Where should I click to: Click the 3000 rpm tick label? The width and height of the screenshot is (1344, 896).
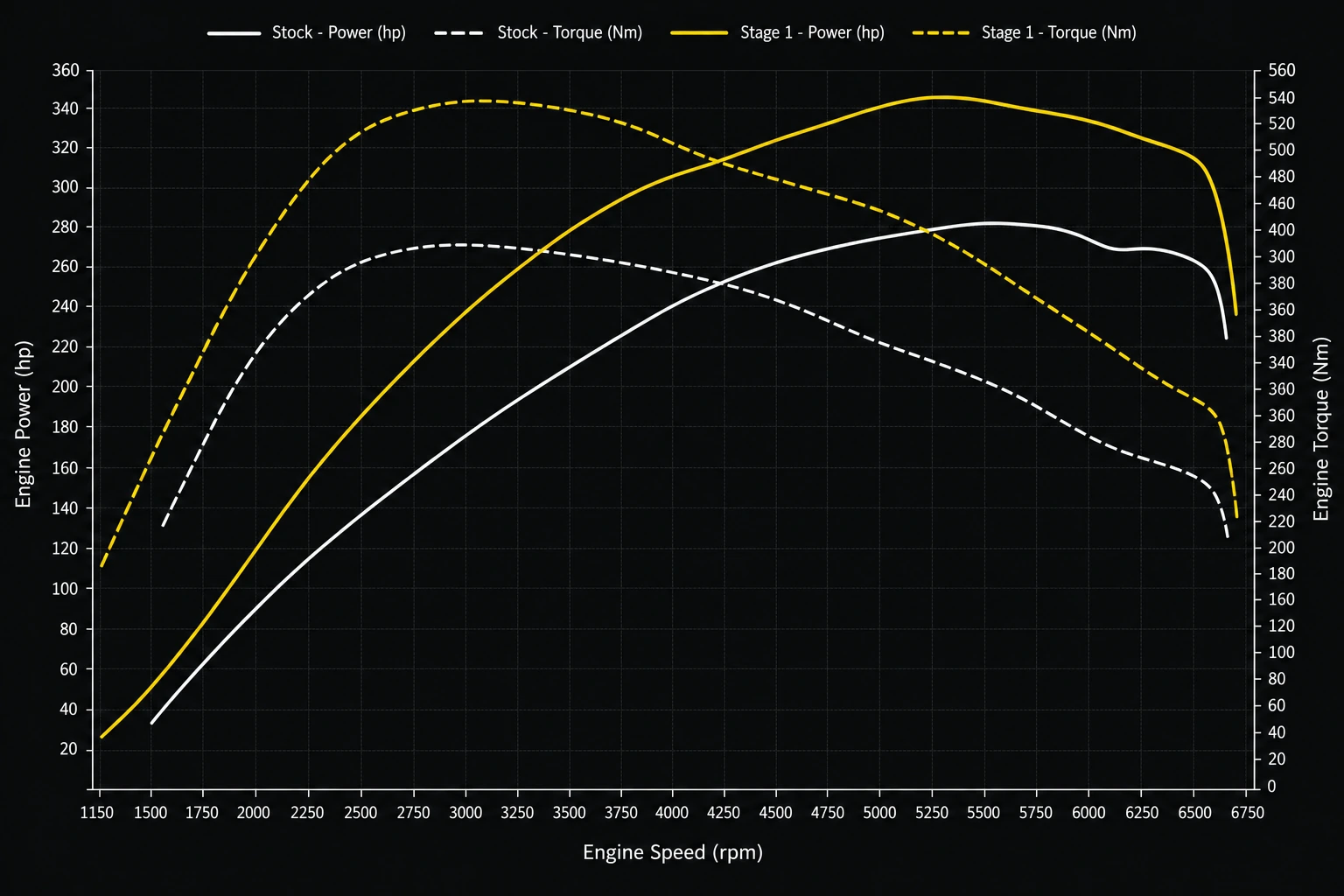click(x=465, y=813)
